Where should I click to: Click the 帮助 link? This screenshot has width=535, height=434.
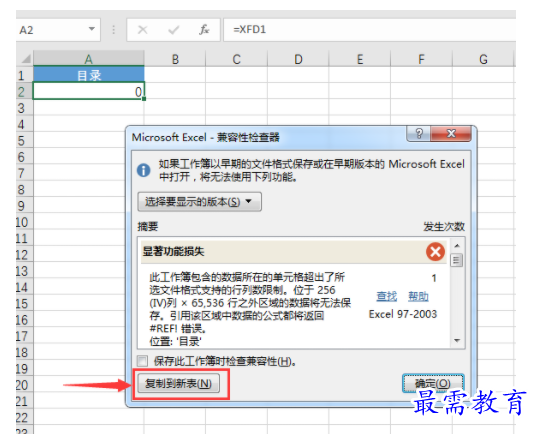pos(418,296)
